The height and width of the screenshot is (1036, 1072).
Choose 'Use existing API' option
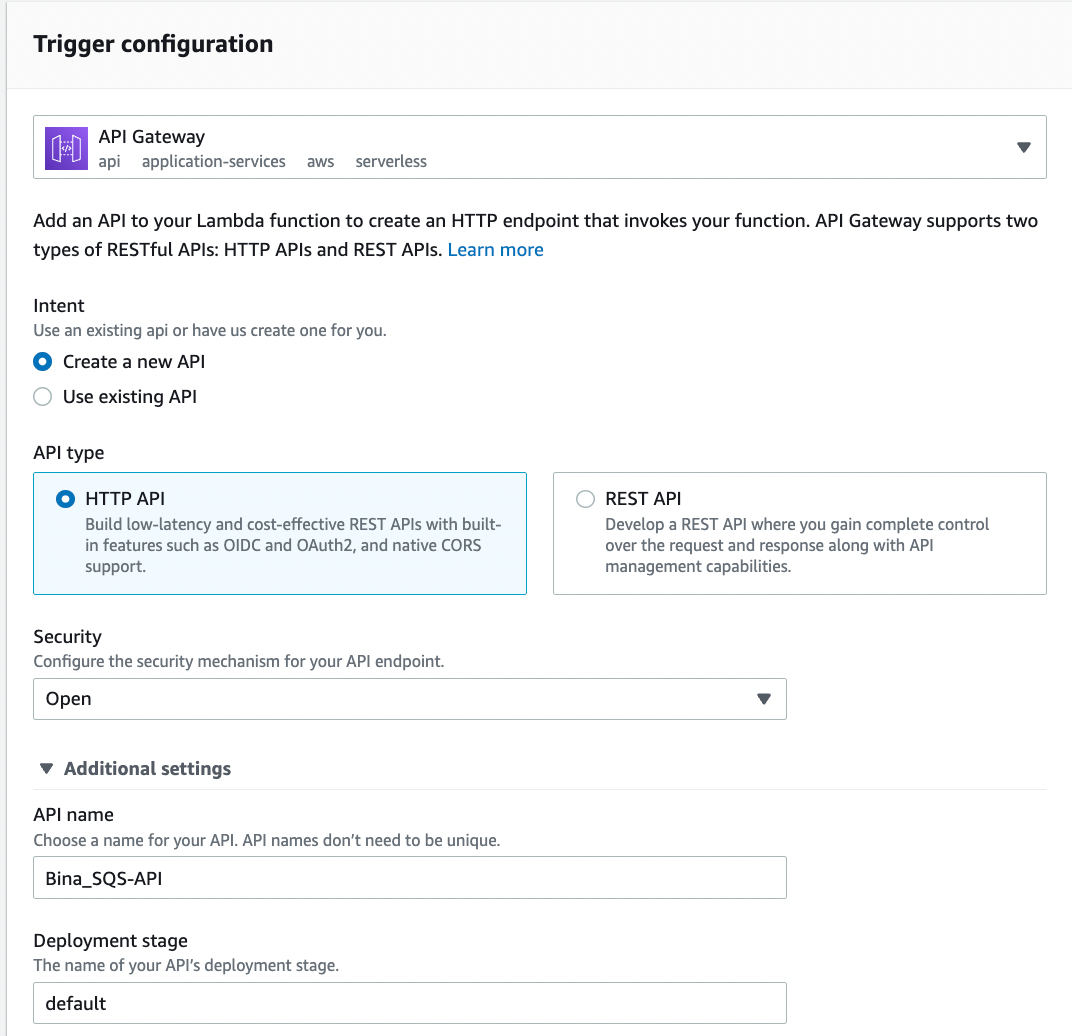(42, 397)
